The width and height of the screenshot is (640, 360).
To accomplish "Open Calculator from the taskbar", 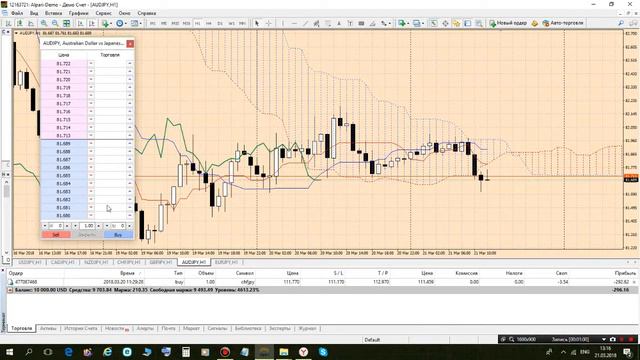I will pos(186,352).
